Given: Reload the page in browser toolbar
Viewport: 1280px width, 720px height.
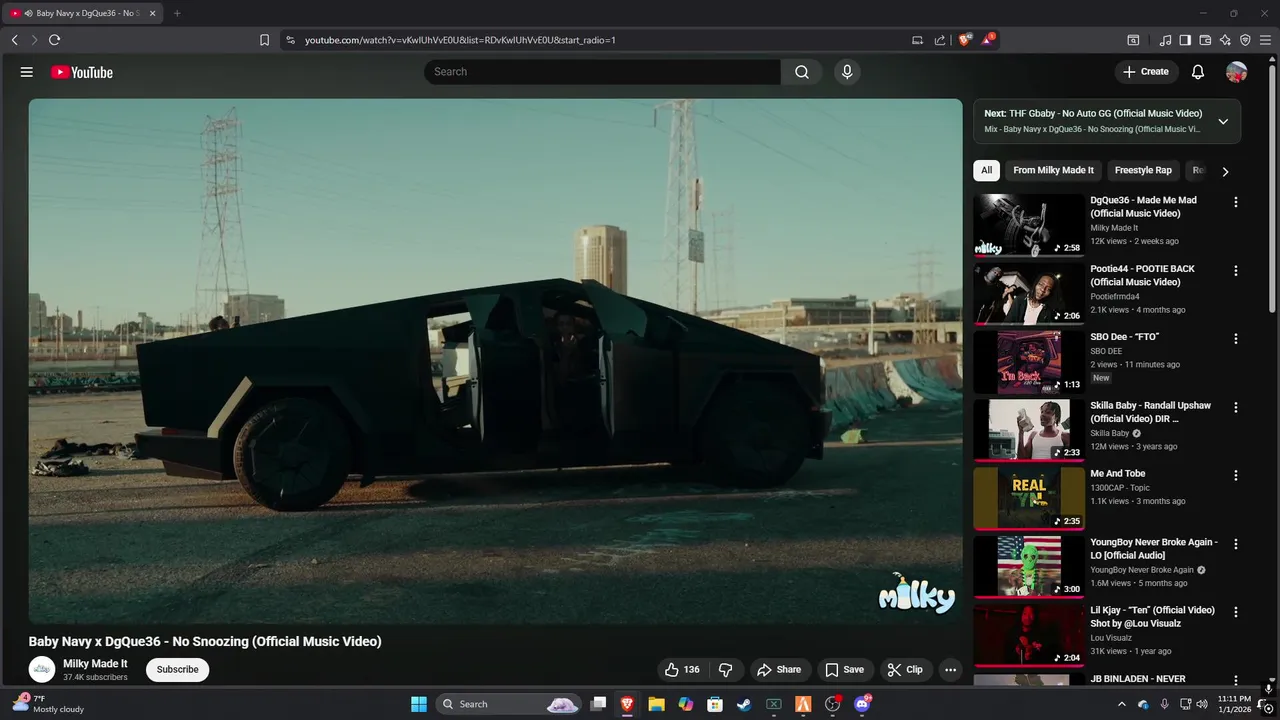Looking at the screenshot, I should click(x=54, y=40).
